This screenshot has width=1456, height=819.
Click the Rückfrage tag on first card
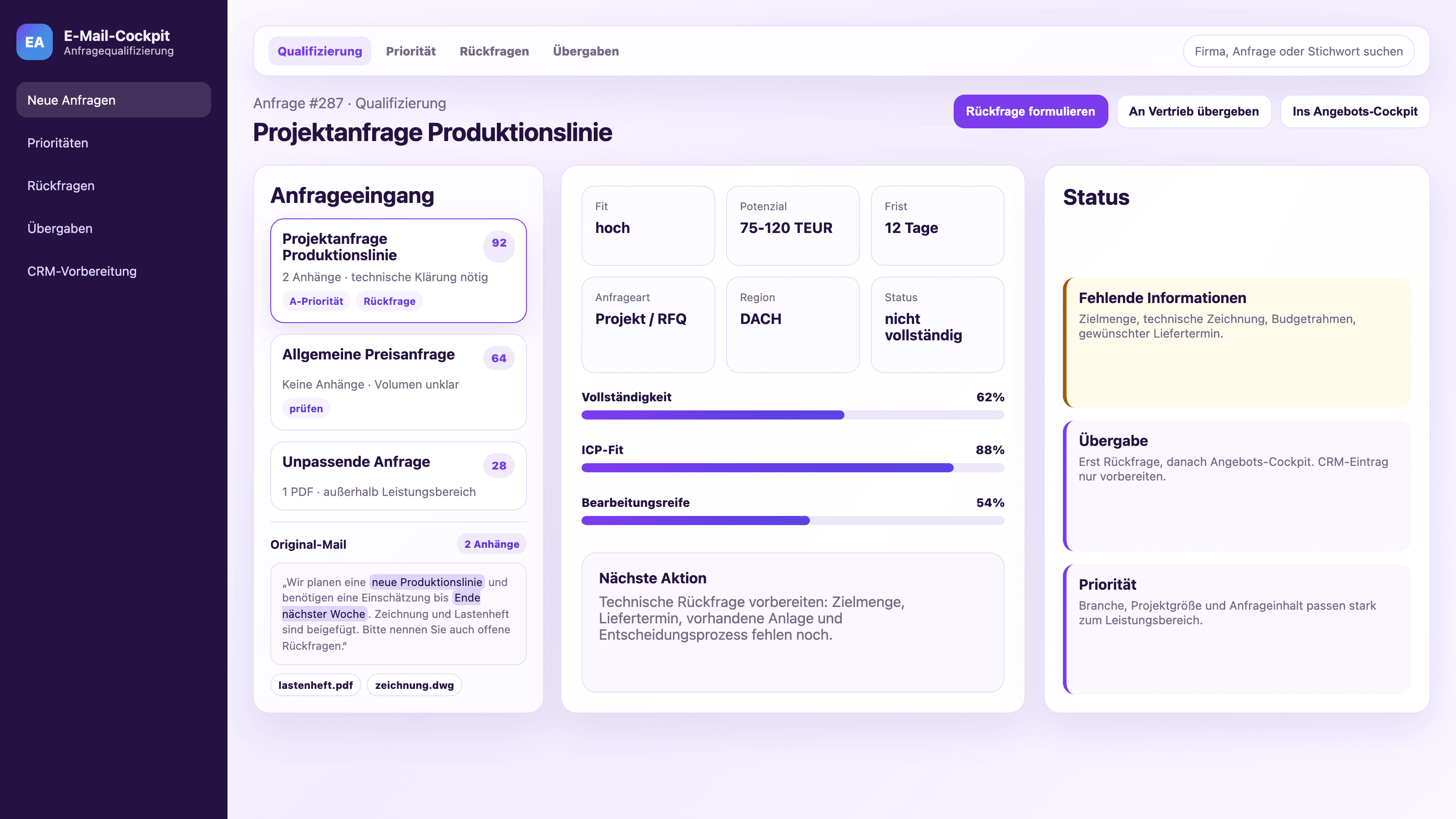(389, 301)
